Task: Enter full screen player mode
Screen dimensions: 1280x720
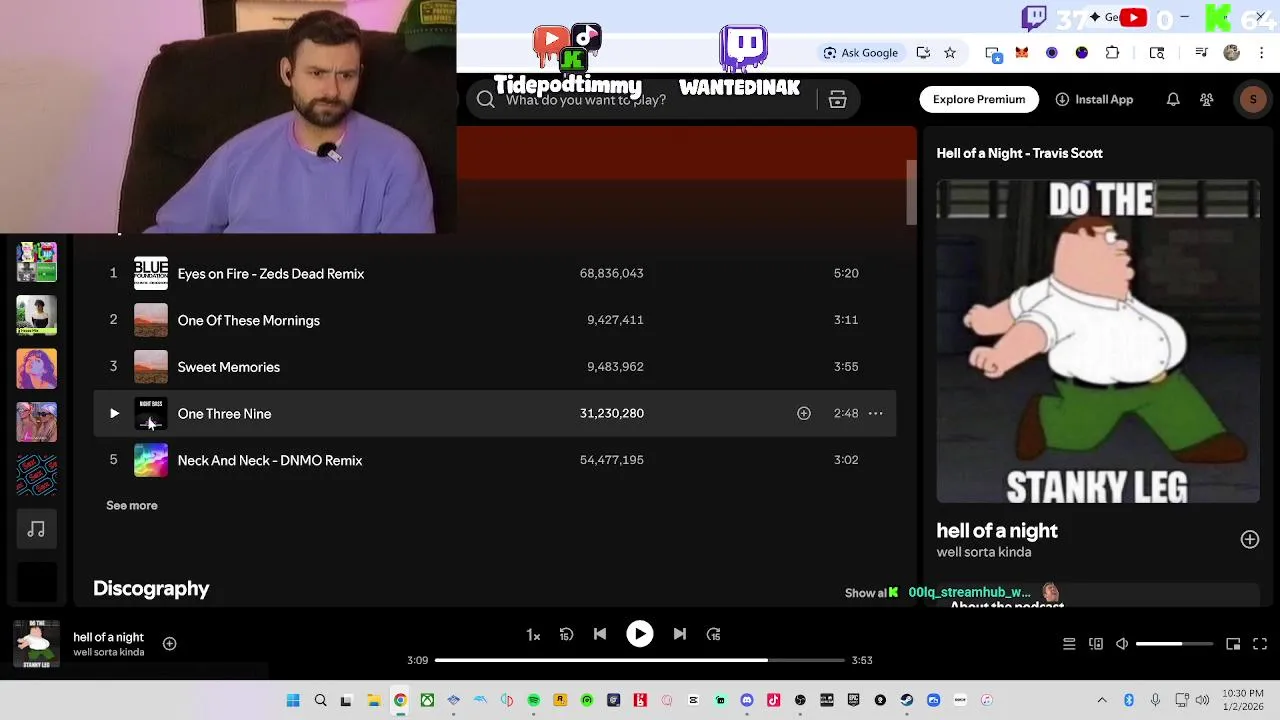Action: [x=1260, y=644]
